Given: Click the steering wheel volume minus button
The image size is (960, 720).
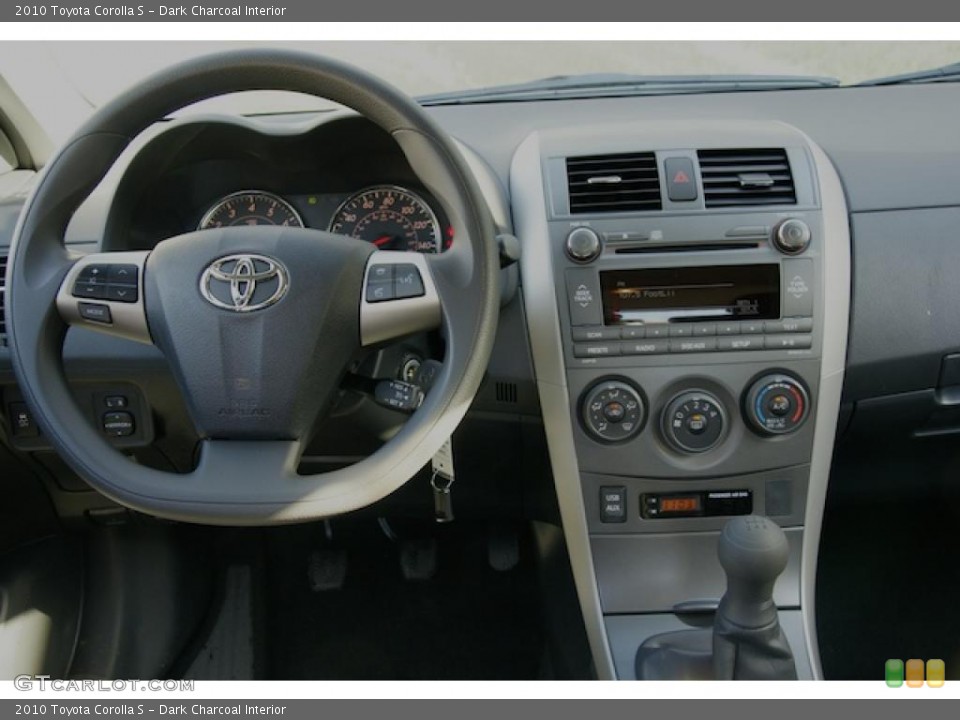Looking at the screenshot, I should [91, 288].
